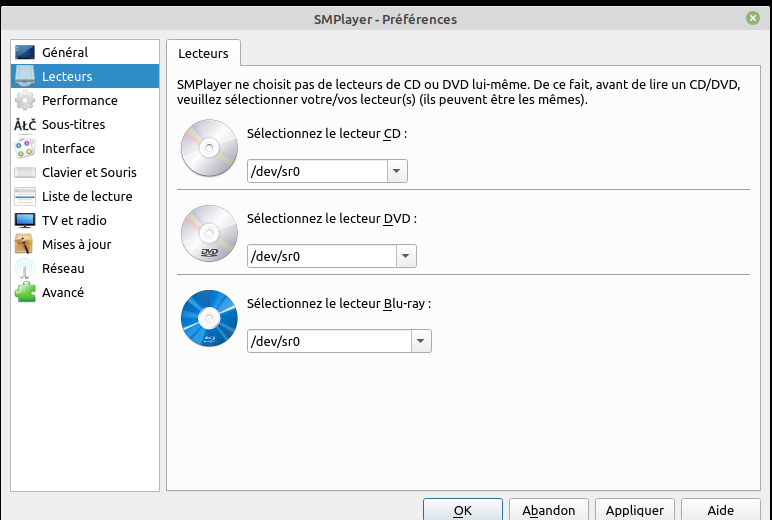Click the 'SMPlayer - Préférences' title bar
772x520 pixels.
tap(385, 19)
